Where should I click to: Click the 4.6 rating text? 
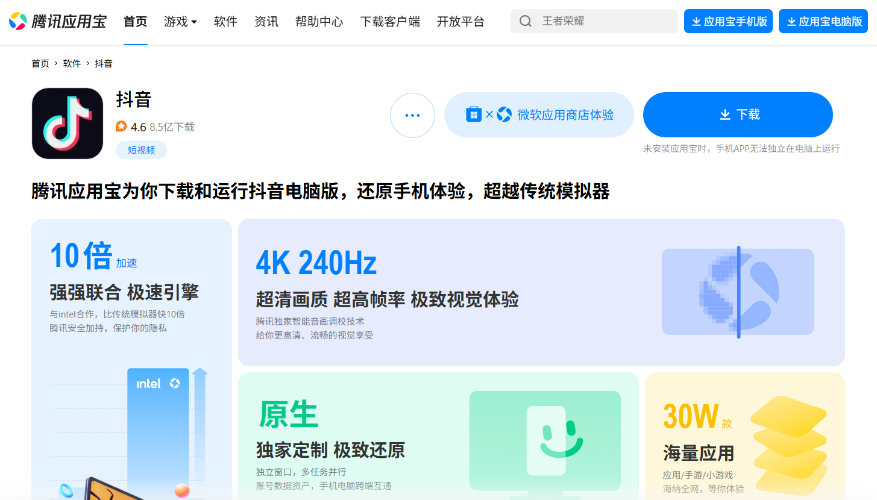tap(138, 127)
